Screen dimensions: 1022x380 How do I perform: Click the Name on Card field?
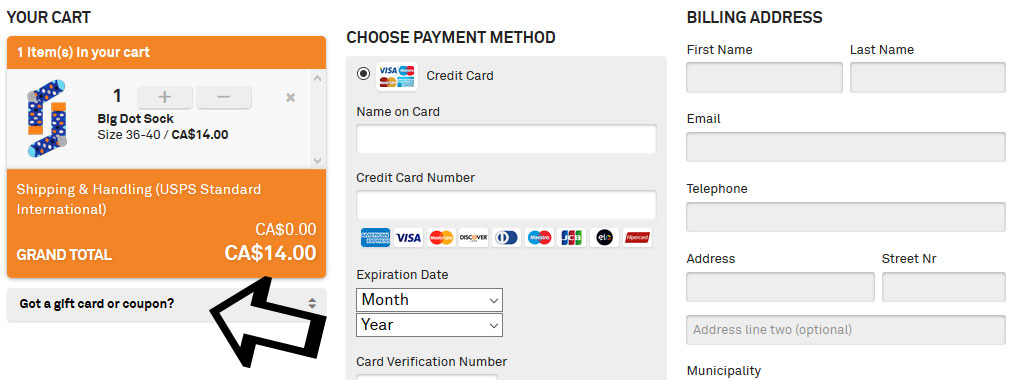coord(506,139)
